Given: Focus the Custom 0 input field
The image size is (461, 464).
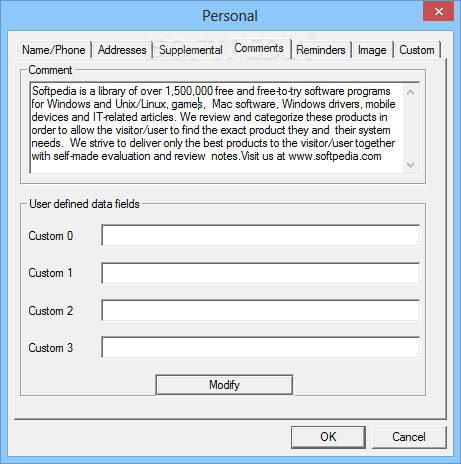Looking at the screenshot, I should pyautogui.click(x=260, y=235).
